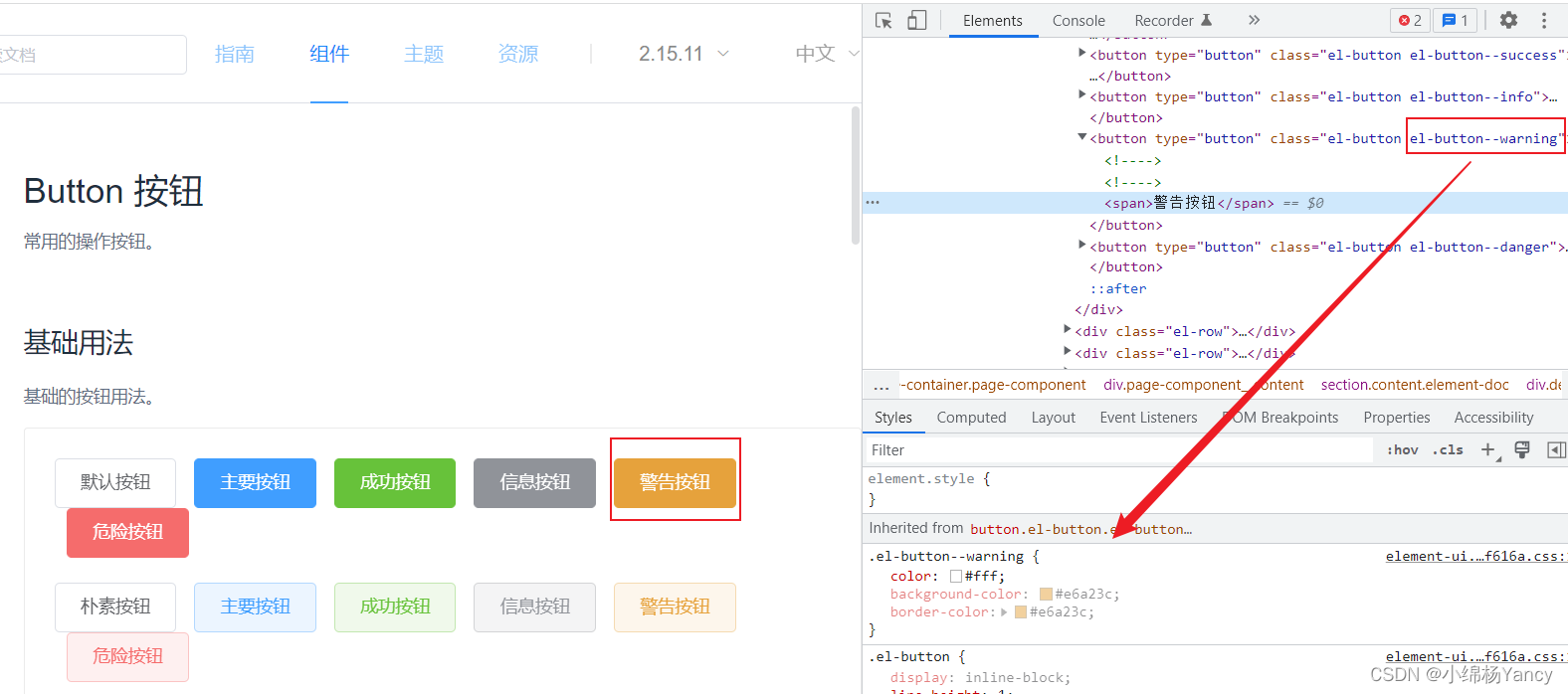Expand the second el-row div node
This screenshot has width=1568, height=694.
click(1068, 352)
